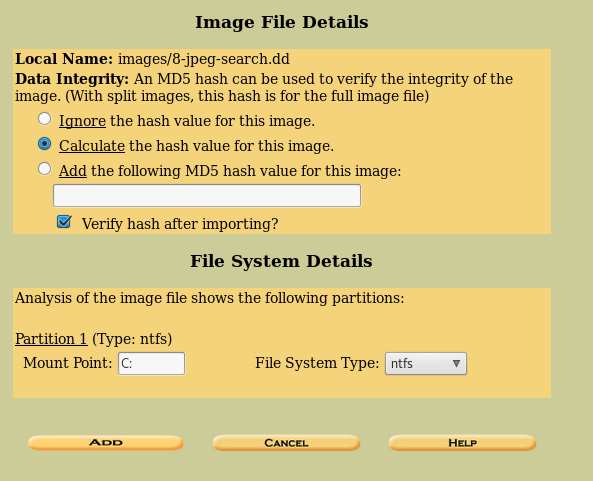Select Calculate the hash value radio button
593x481 pixels.
click(45, 144)
